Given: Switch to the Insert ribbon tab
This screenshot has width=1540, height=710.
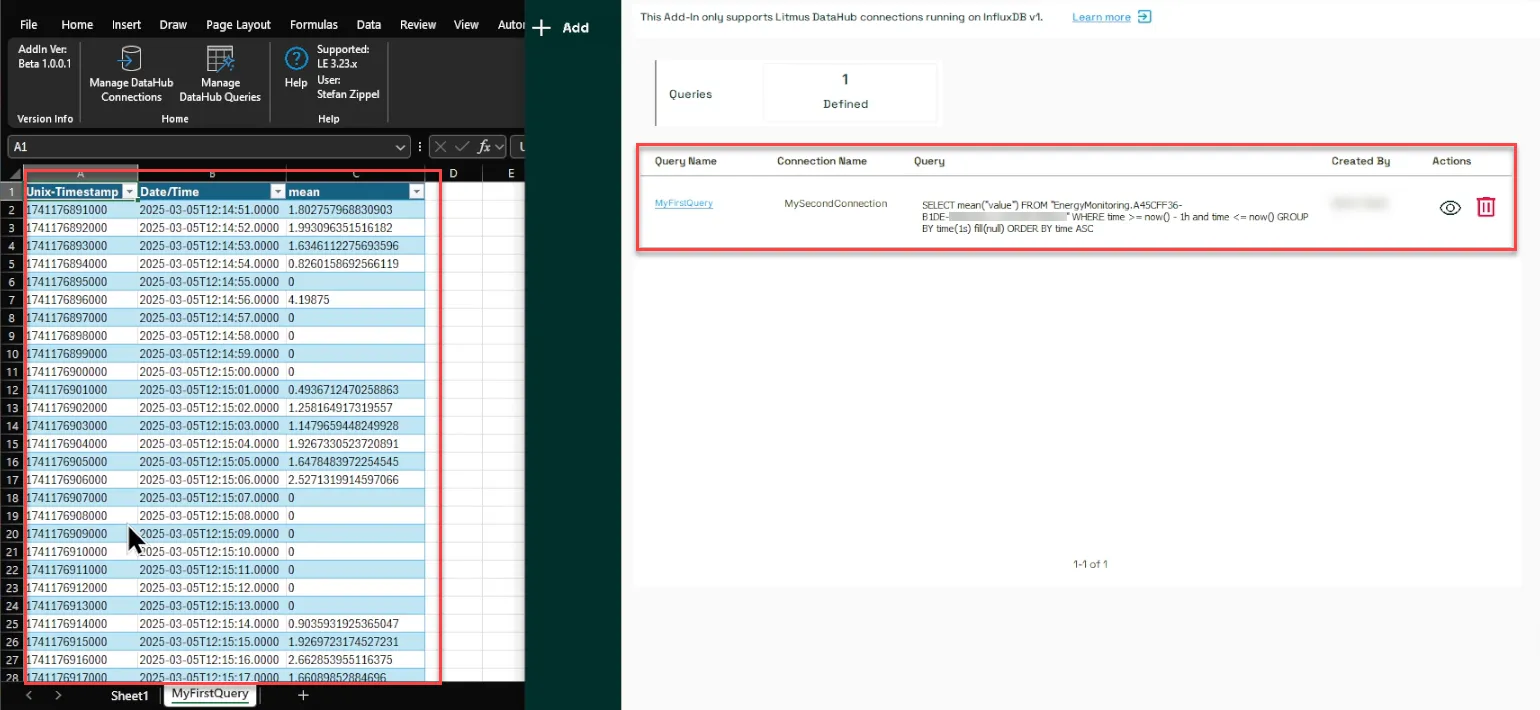Looking at the screenshot, I should 127,25.
